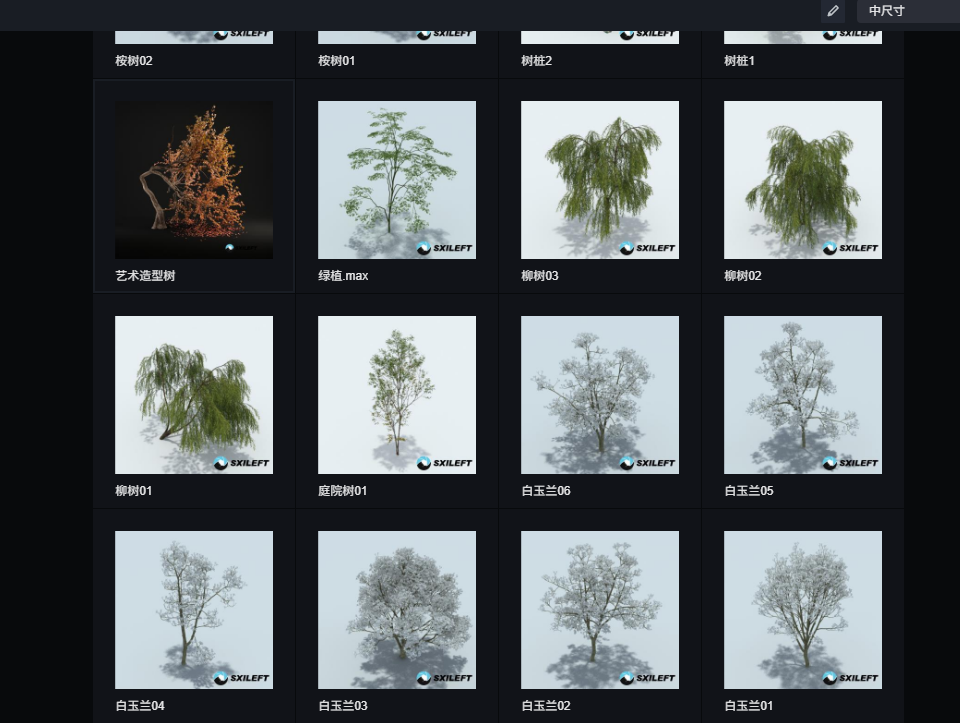Open the 柳树02 willow thumbnail

pos(803,180)
